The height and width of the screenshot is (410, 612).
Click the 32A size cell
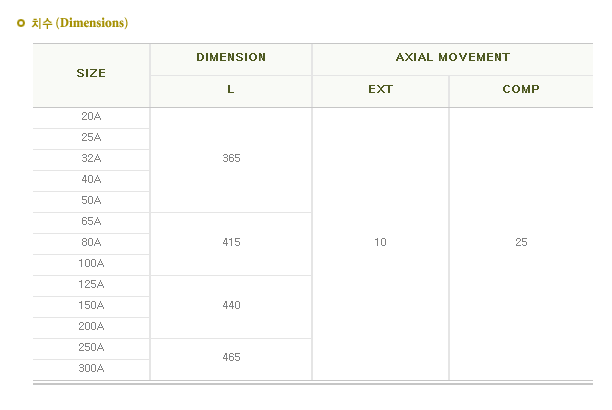(91, 159)
